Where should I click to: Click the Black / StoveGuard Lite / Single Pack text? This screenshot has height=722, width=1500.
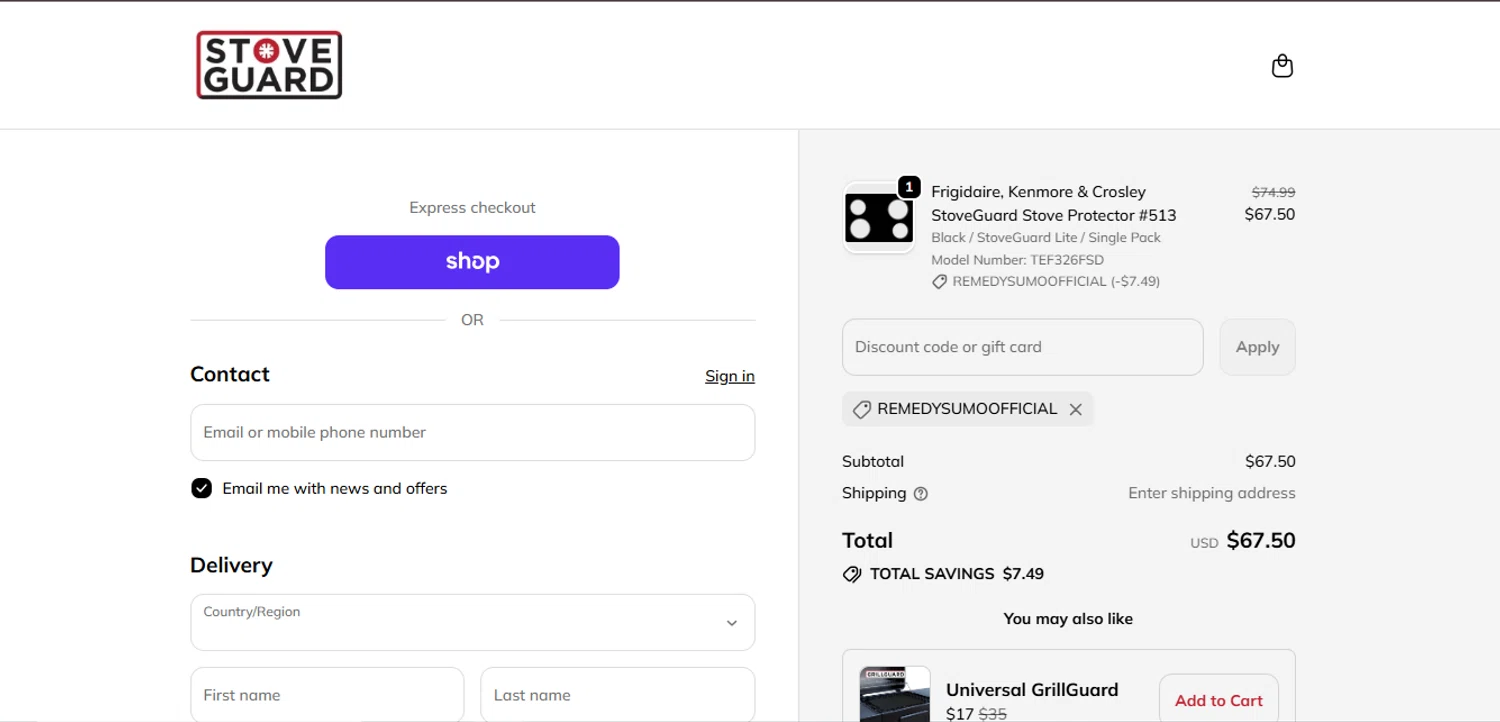tap(1046, 238)
